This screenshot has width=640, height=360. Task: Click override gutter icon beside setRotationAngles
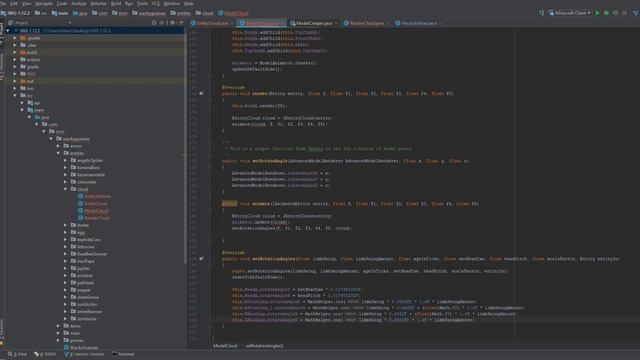tap(201, 259)
